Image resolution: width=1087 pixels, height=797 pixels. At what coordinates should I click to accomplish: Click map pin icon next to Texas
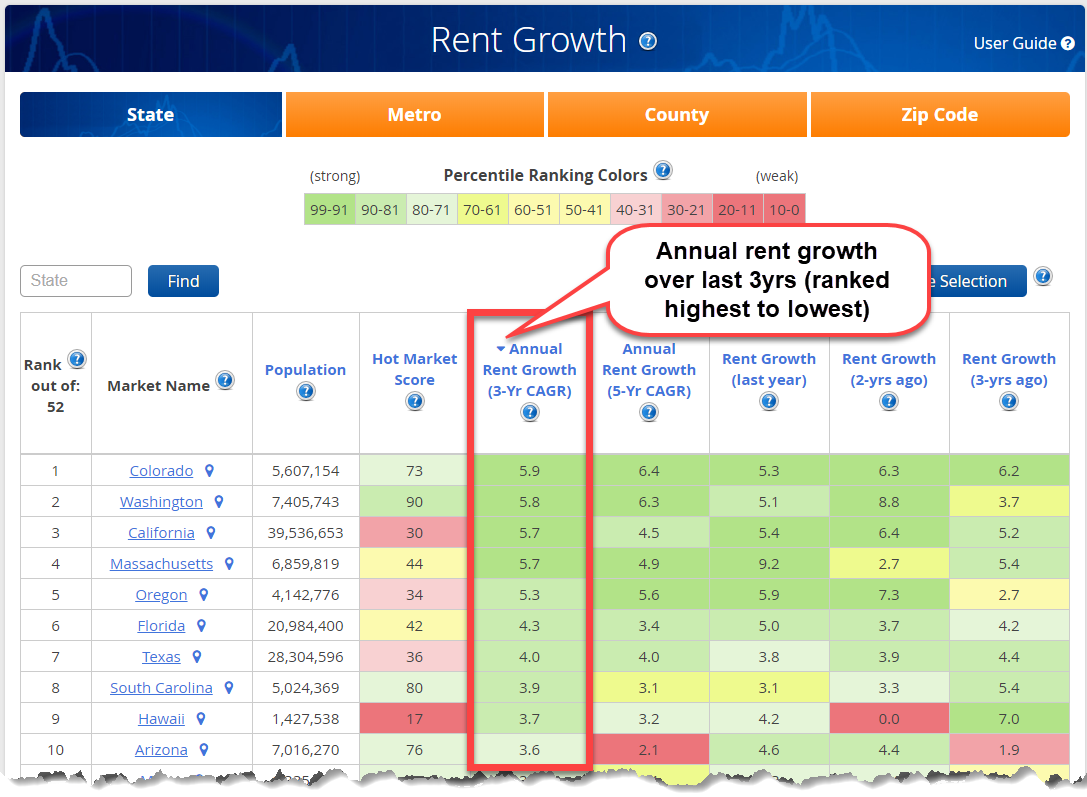[x=197, y=657]
